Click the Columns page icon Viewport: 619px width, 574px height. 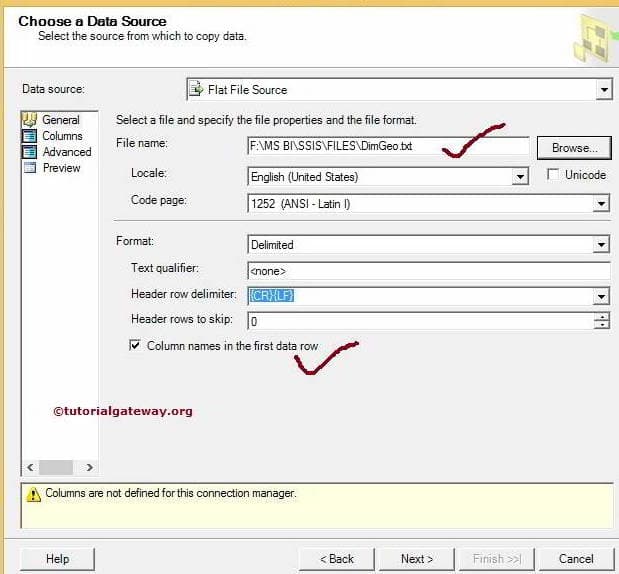30,136
